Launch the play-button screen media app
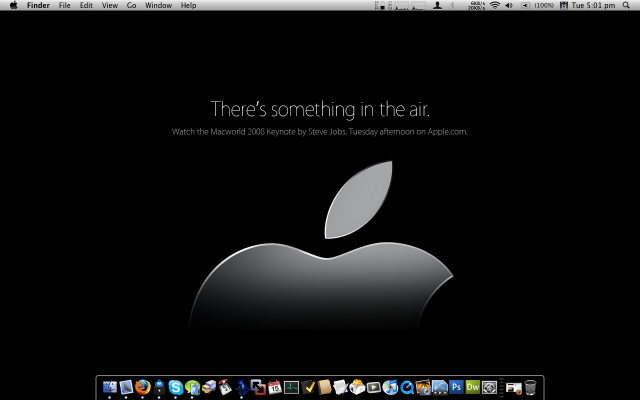 tap(373, 387)
